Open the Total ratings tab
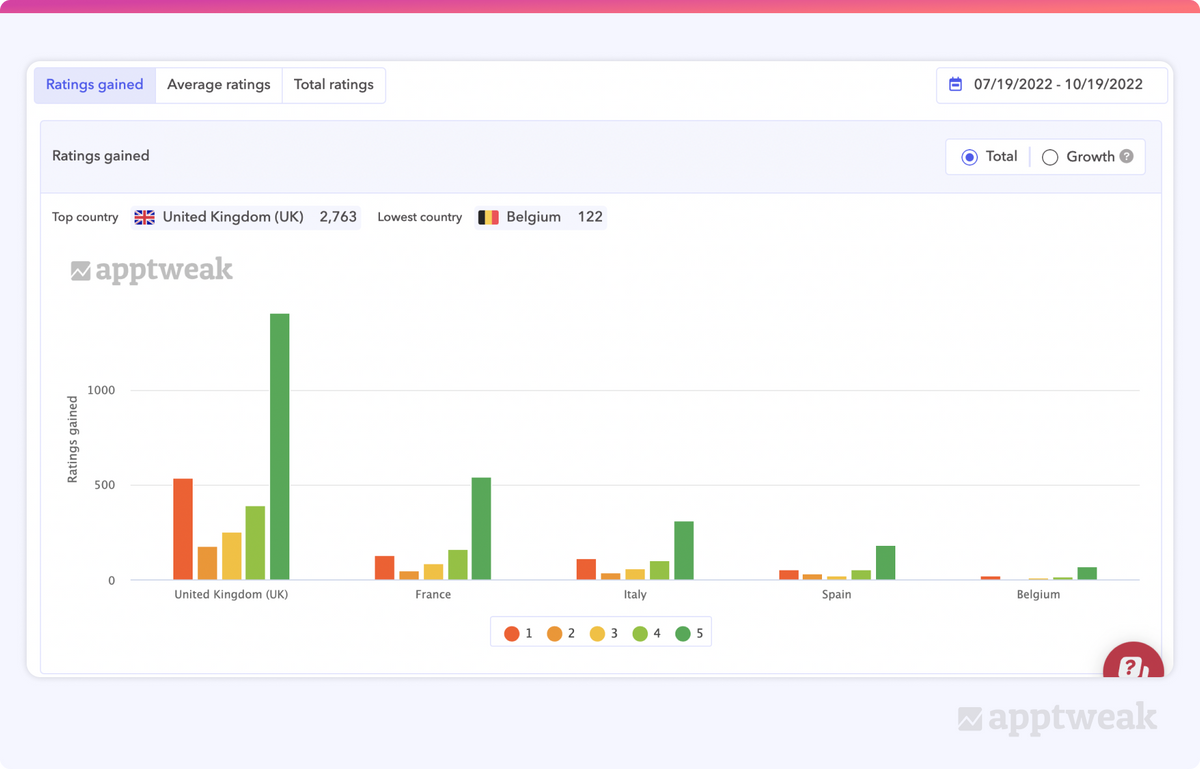The width and height of the screenshot is (1200, 769). tap(334, 85)
